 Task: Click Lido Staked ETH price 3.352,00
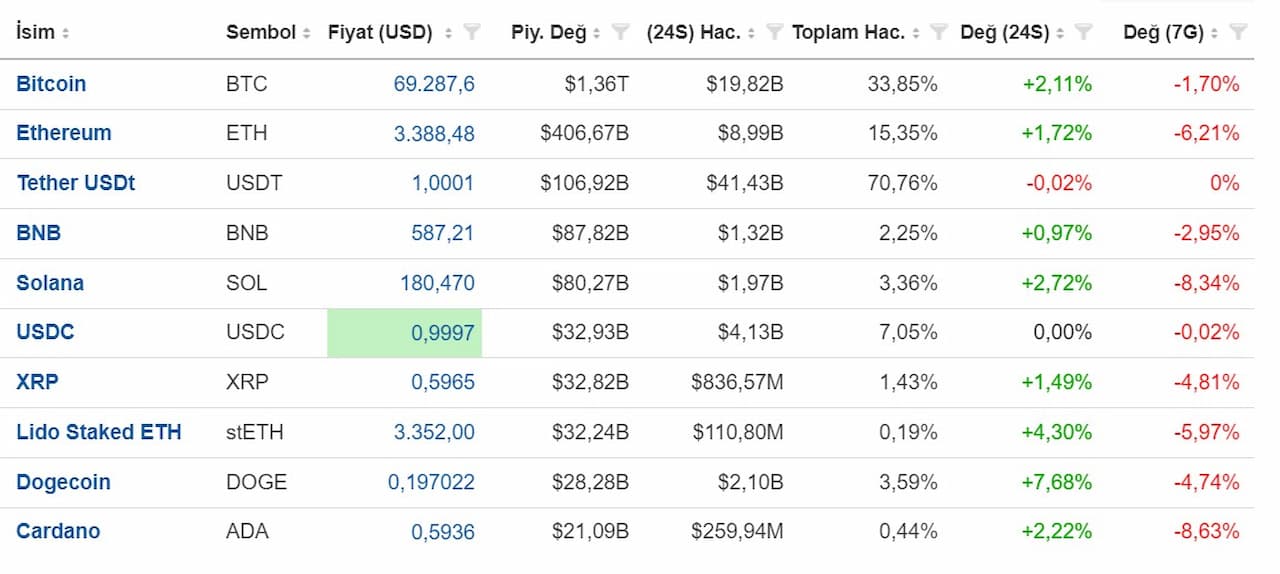(434, 432)
